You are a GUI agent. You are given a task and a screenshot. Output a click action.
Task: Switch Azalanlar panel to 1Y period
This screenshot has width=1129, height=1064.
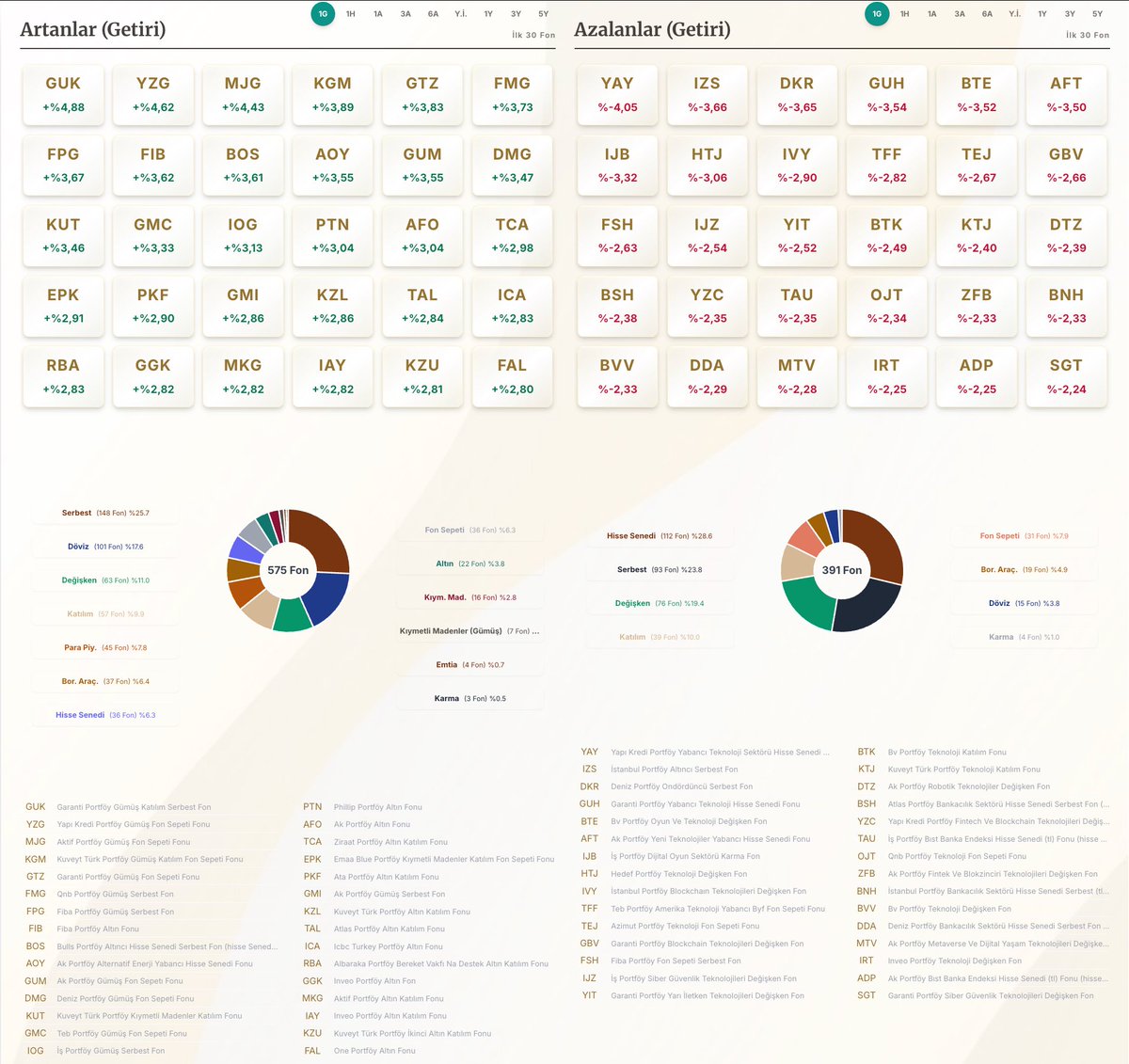[x=1042, y=14]
